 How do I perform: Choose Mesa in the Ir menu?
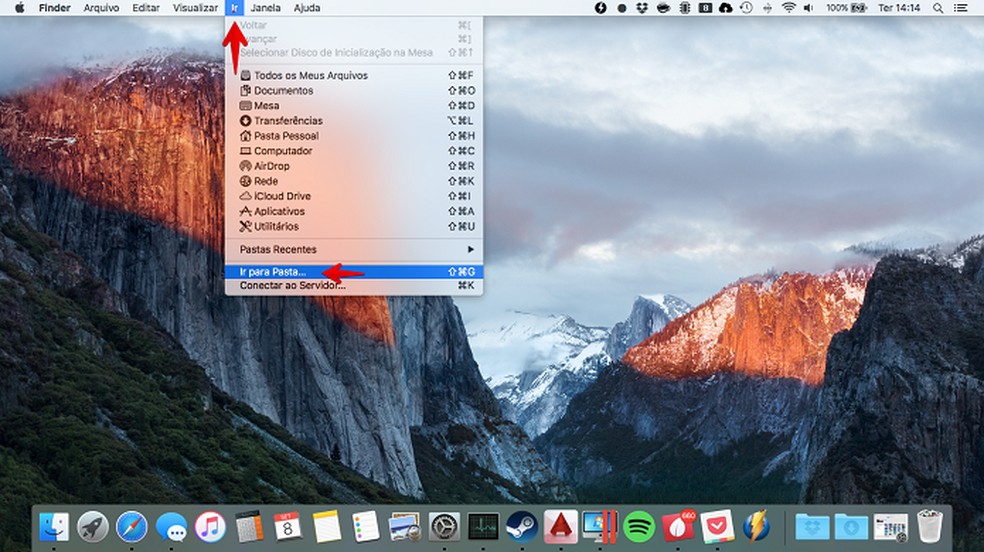pos(354,105)
